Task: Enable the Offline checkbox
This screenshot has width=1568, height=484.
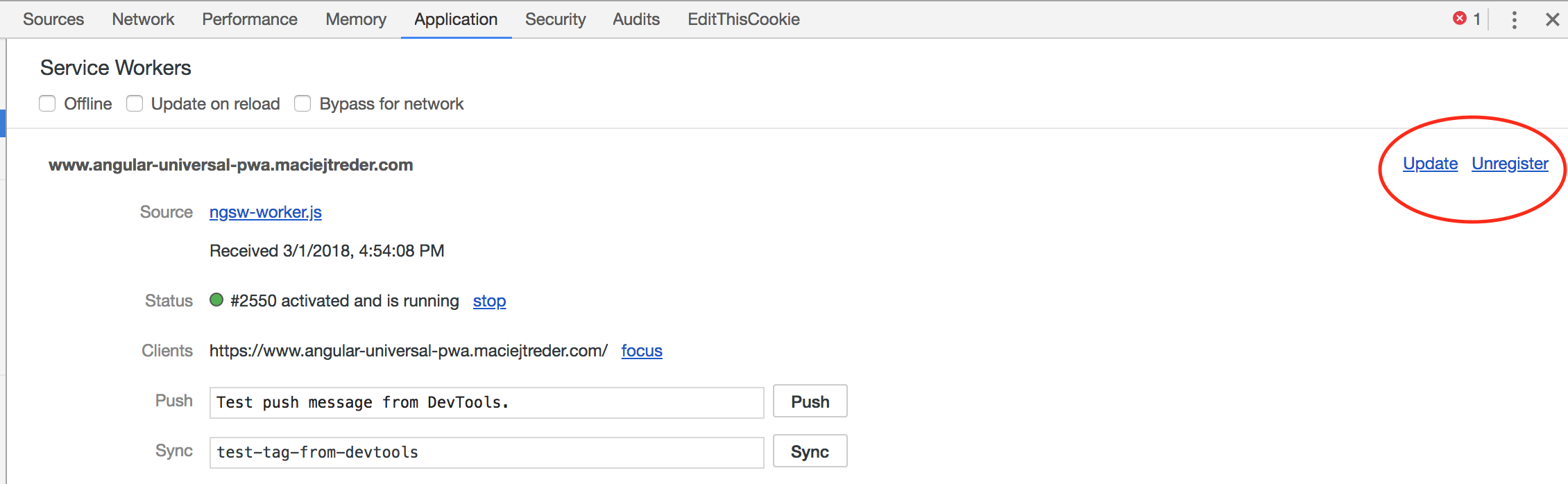Action: (x=47, y=103)
